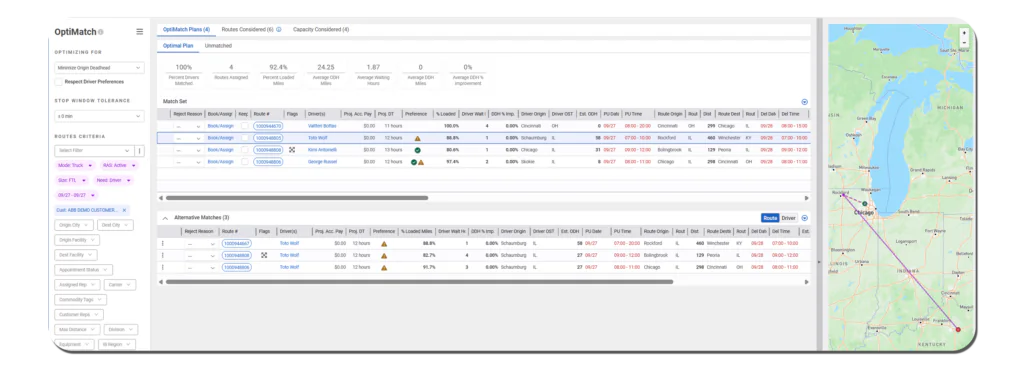Click left arrow of Alternative Matches scrollbar
Image resolution: width=1024 pixels, height=368 pixels.
(x=161, y=282)
